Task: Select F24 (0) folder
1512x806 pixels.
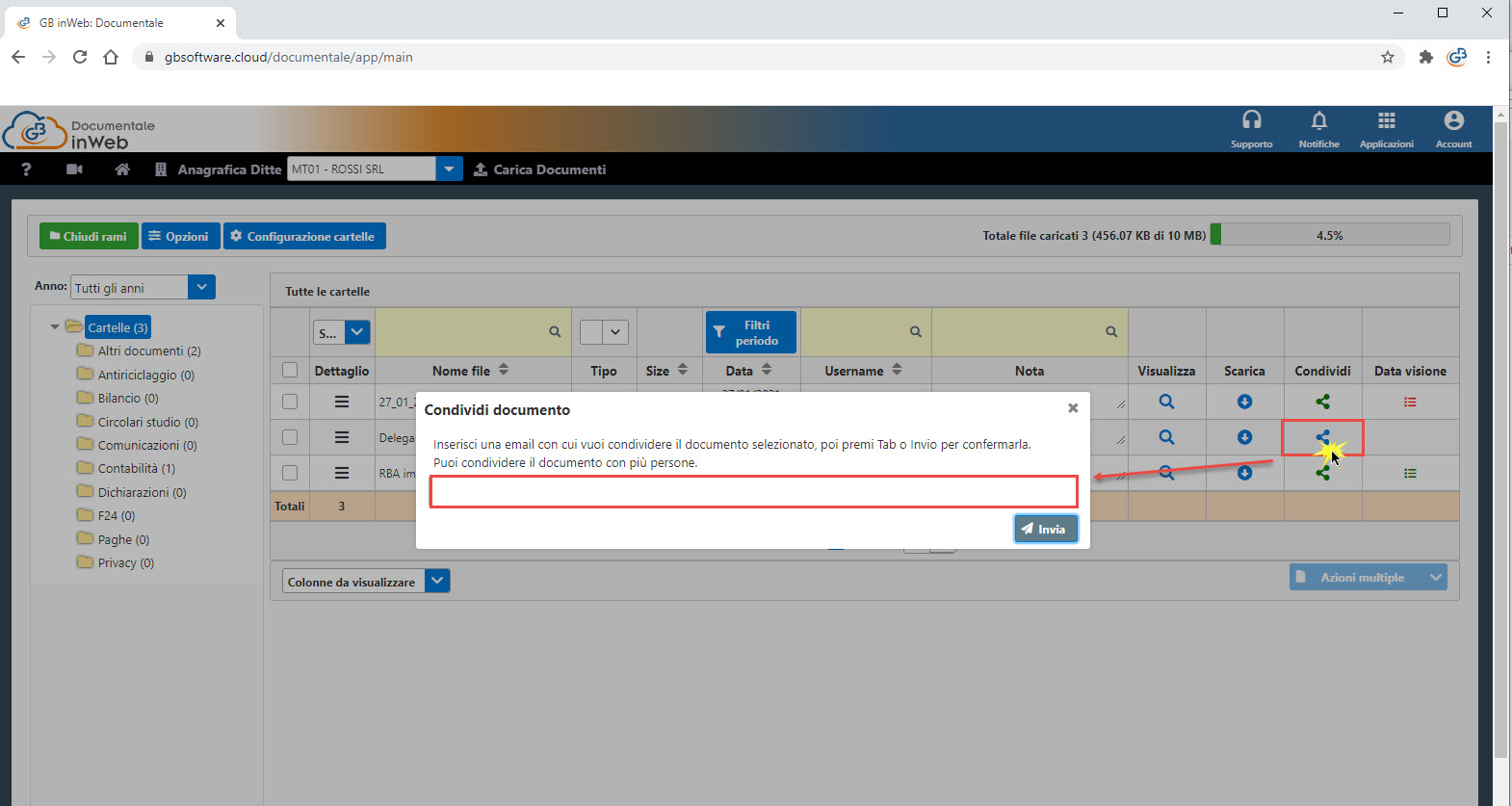Action: [117, 516]
